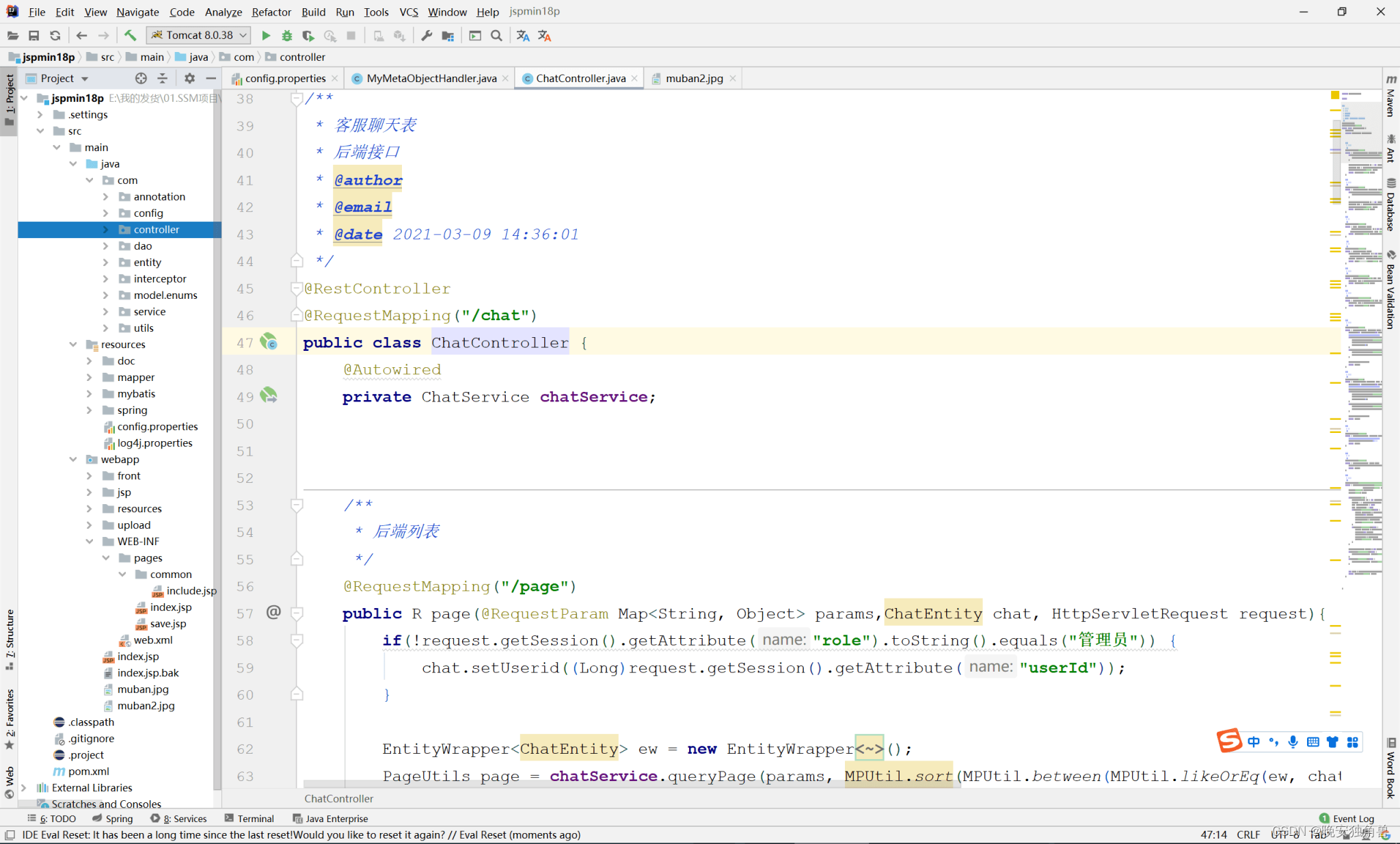Build the project with the hammer icon
The width and height of the screenshot is (1400, 844).
pyautogui.click(x=130, y=35)
